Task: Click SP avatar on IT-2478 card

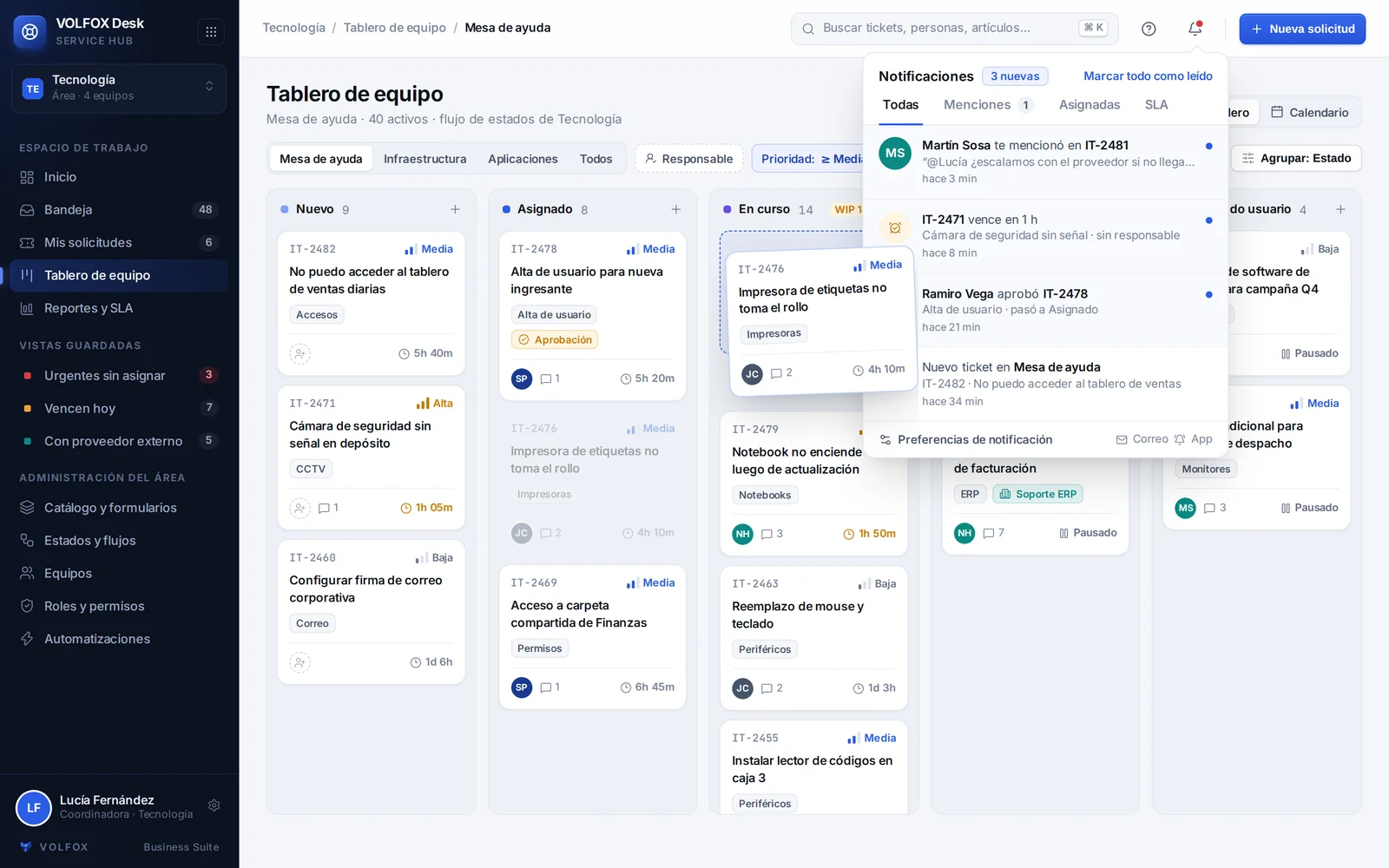Action: pyautogui.click(x=522, y=378)
